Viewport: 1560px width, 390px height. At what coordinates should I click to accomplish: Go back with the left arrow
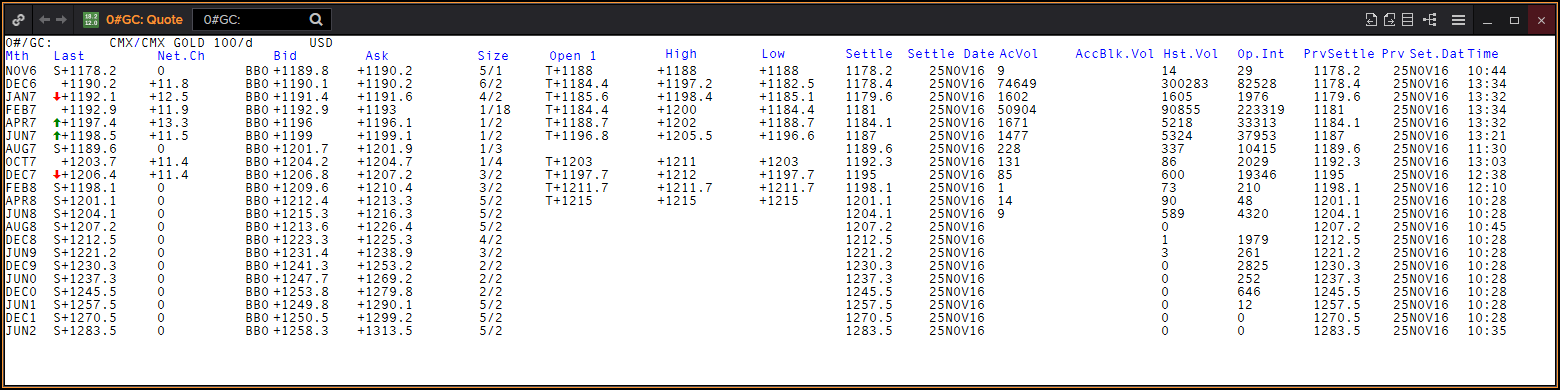(44, 19)
